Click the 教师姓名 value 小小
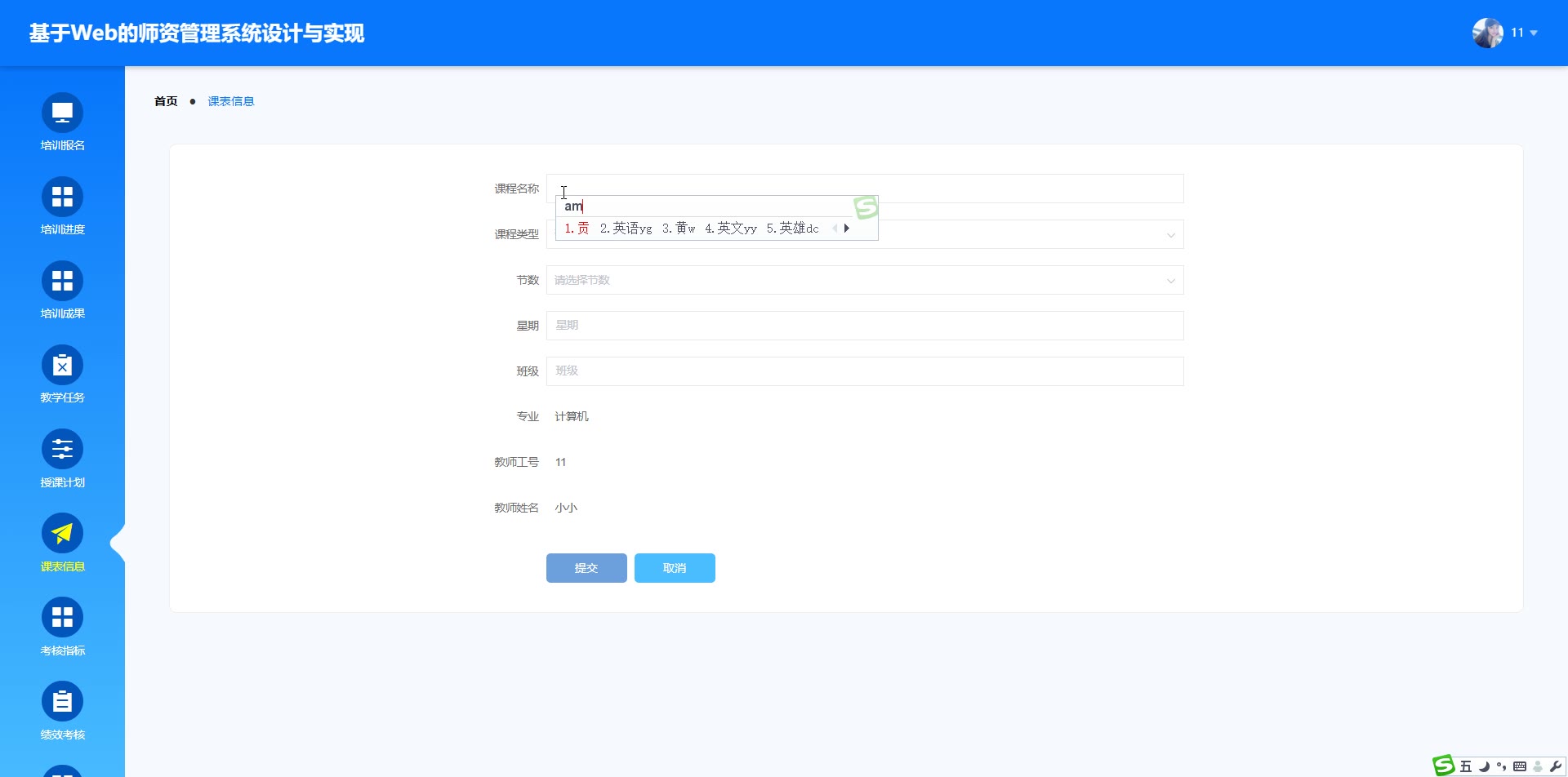 566,508
